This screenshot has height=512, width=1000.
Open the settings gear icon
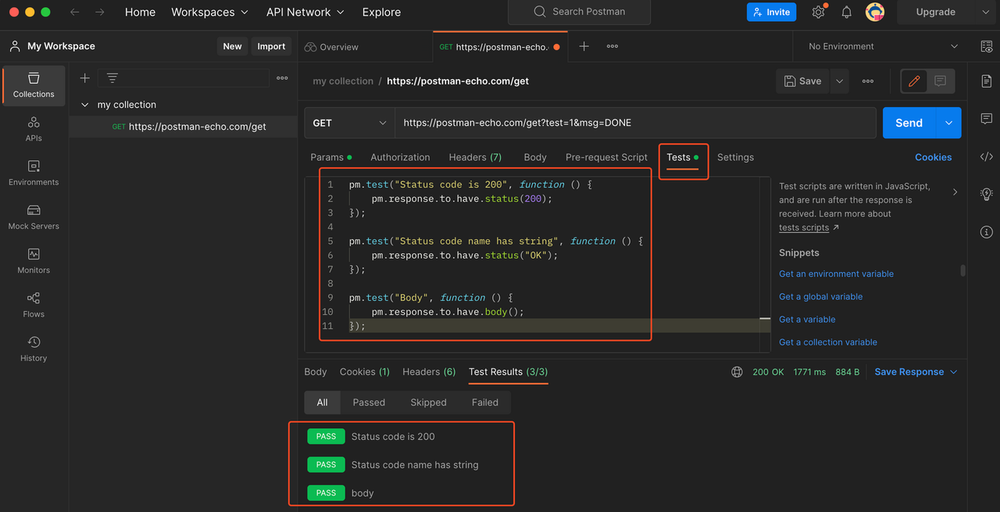tap(818, 12)
